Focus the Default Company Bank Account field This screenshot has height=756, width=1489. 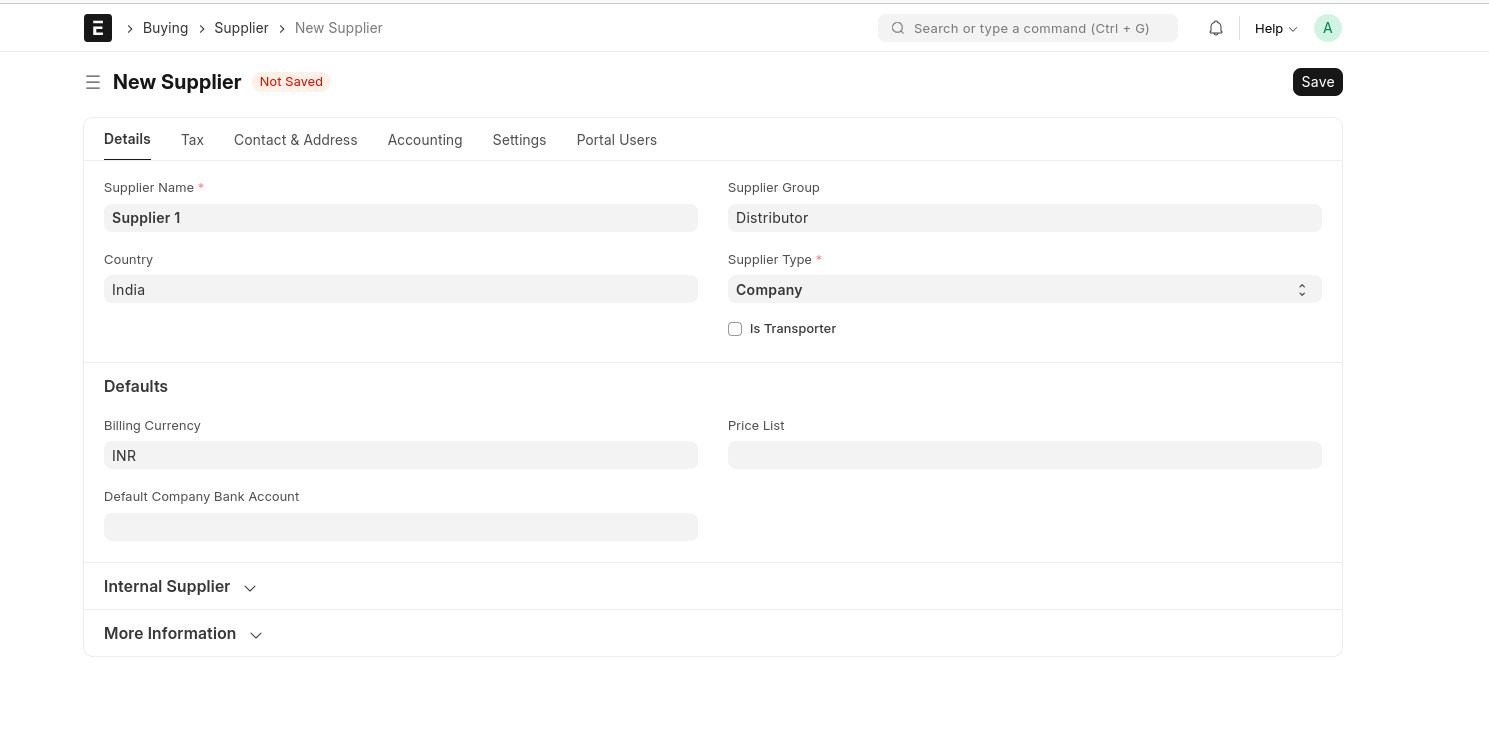[x=400, y=527]
